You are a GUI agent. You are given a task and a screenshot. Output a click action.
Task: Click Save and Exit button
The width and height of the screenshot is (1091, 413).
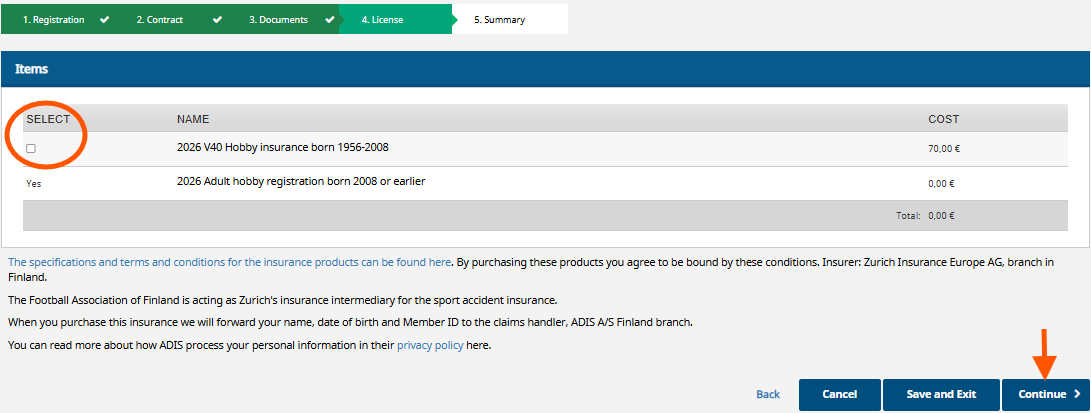(941, 394)
